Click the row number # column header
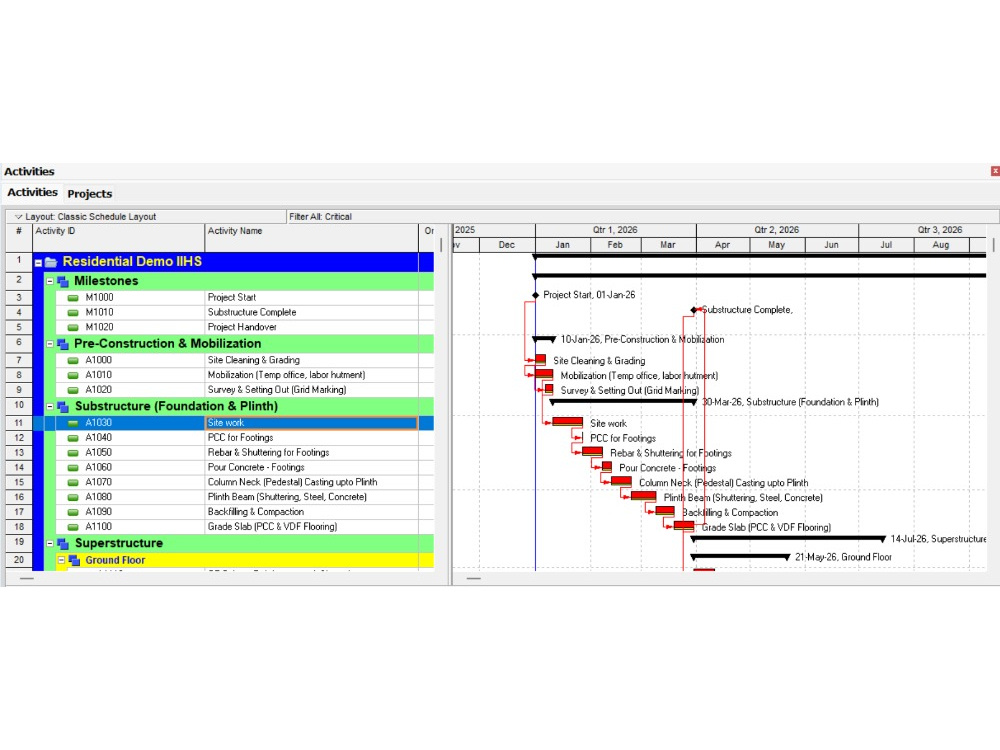Screen dimensions: 1000x750 [x=19, y=237]
